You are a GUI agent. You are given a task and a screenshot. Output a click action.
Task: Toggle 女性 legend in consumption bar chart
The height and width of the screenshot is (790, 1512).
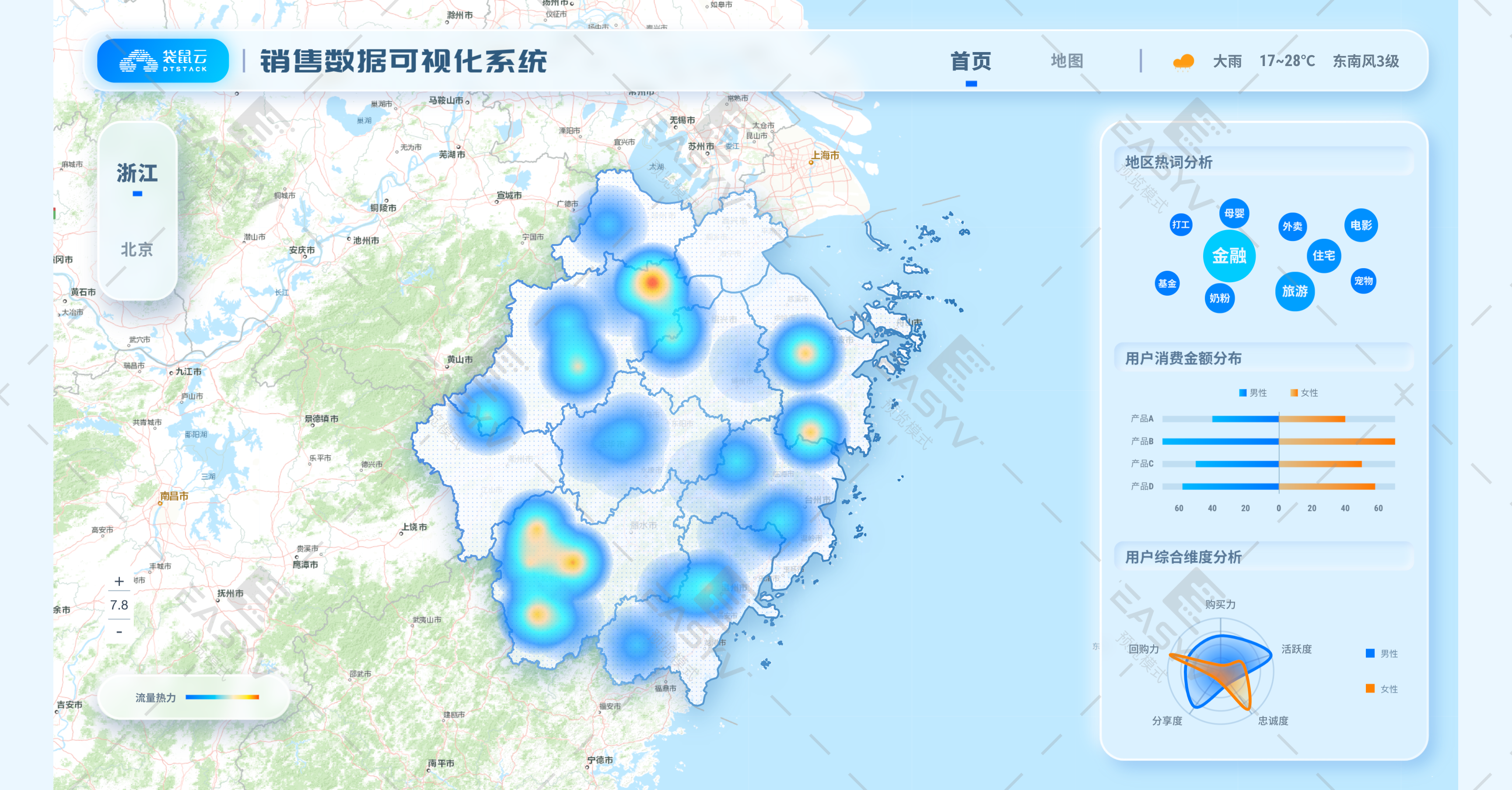coord(1304,393)
